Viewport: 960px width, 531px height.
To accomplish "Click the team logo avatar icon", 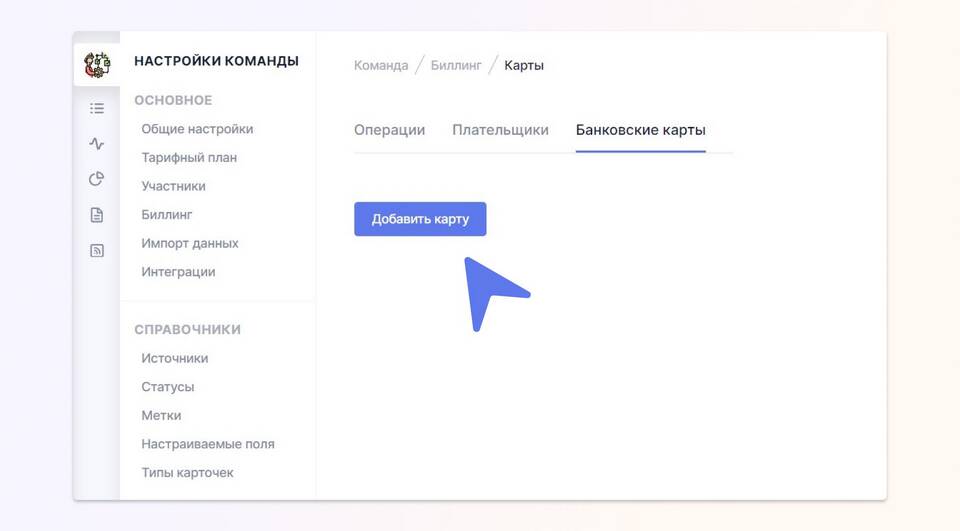I will pos(97,65).
